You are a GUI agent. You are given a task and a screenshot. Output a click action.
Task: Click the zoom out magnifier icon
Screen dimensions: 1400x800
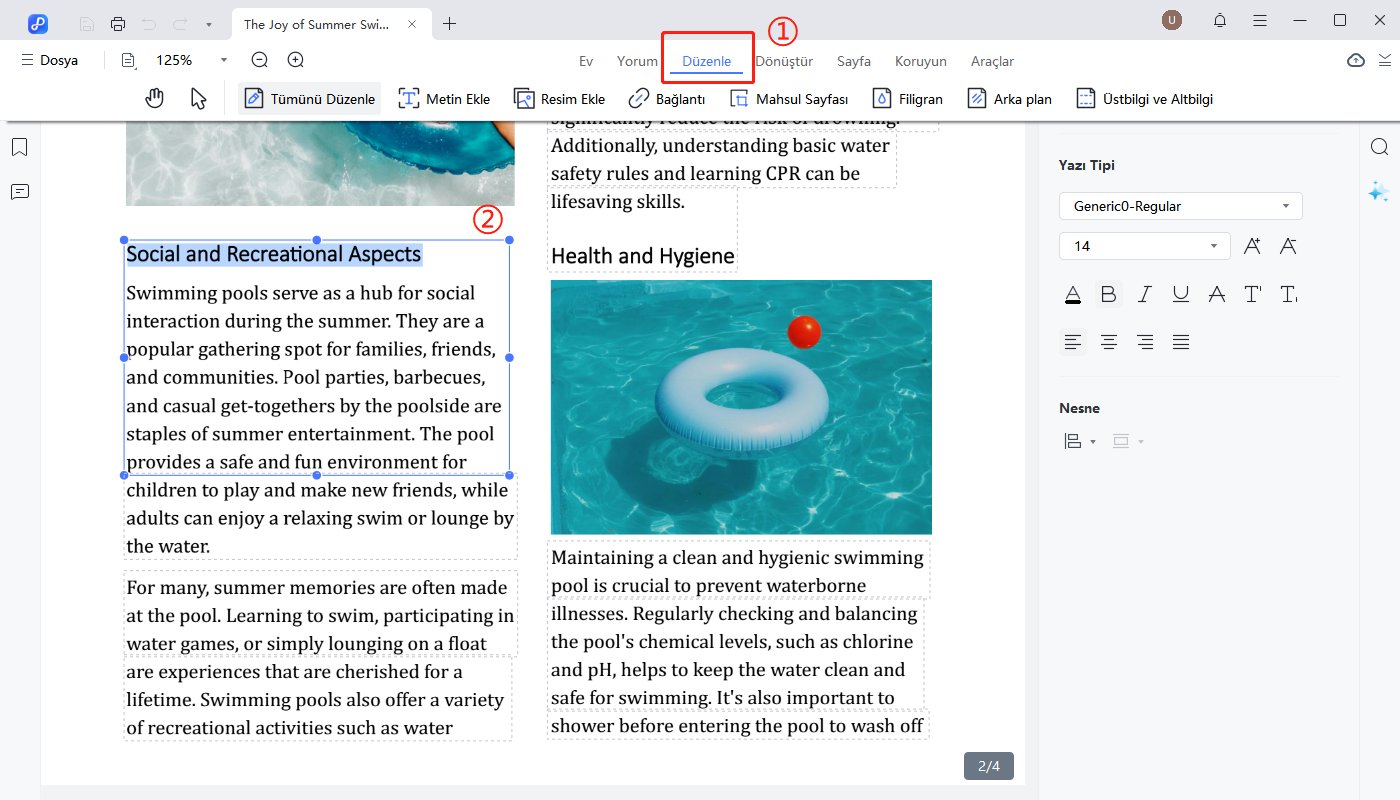260,60
